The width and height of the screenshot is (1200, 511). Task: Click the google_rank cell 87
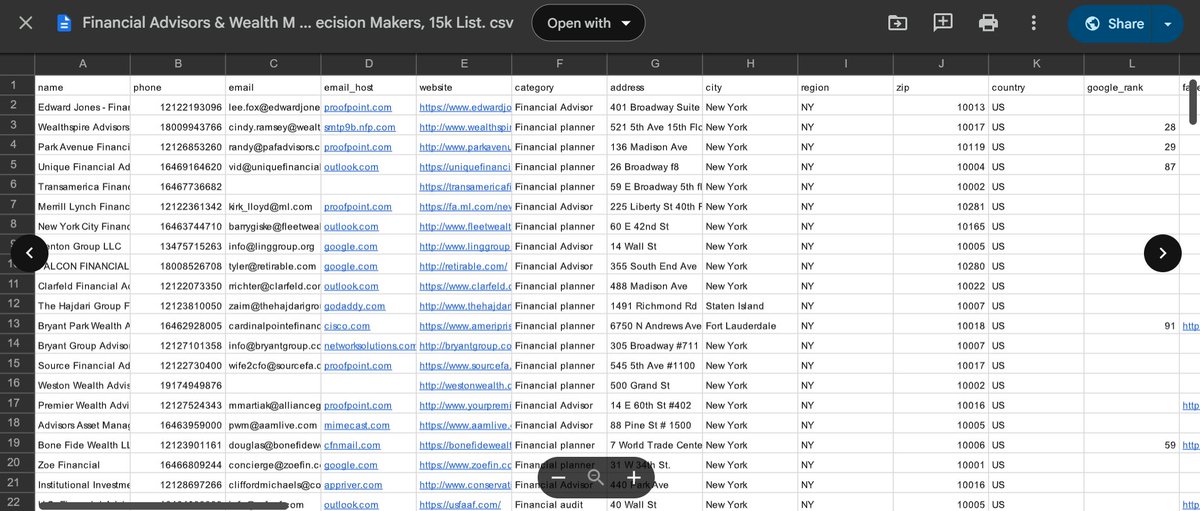click(x=1132, y=167)
